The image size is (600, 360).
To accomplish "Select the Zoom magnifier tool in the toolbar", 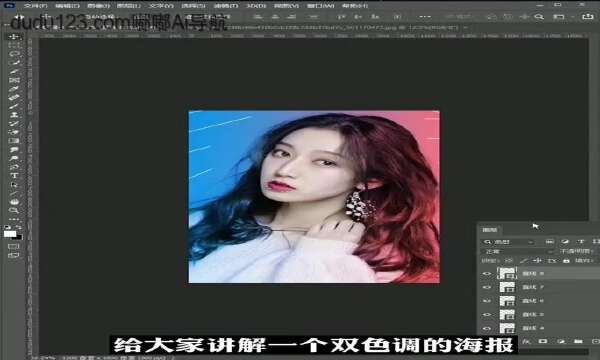I will 15,210.
